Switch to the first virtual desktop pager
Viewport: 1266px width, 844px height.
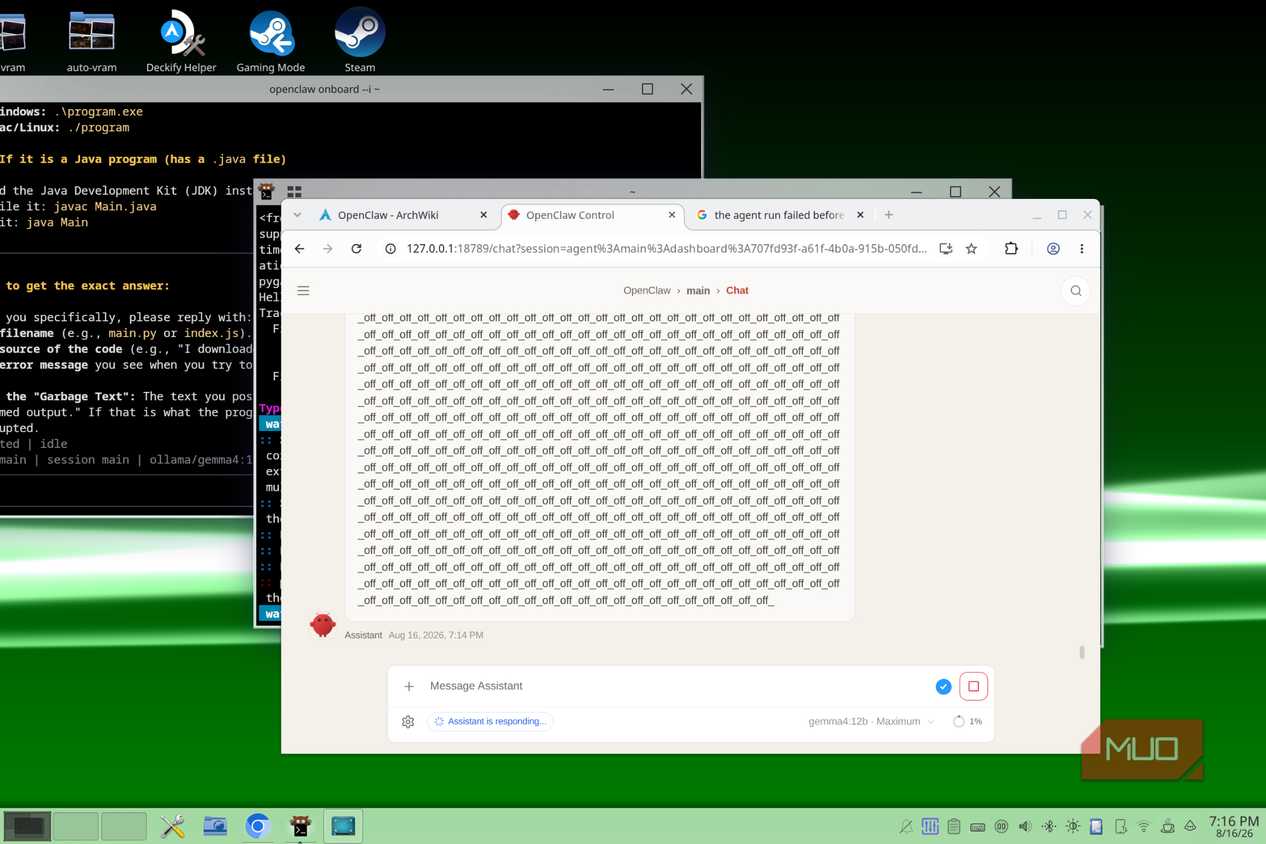point(27,826)
